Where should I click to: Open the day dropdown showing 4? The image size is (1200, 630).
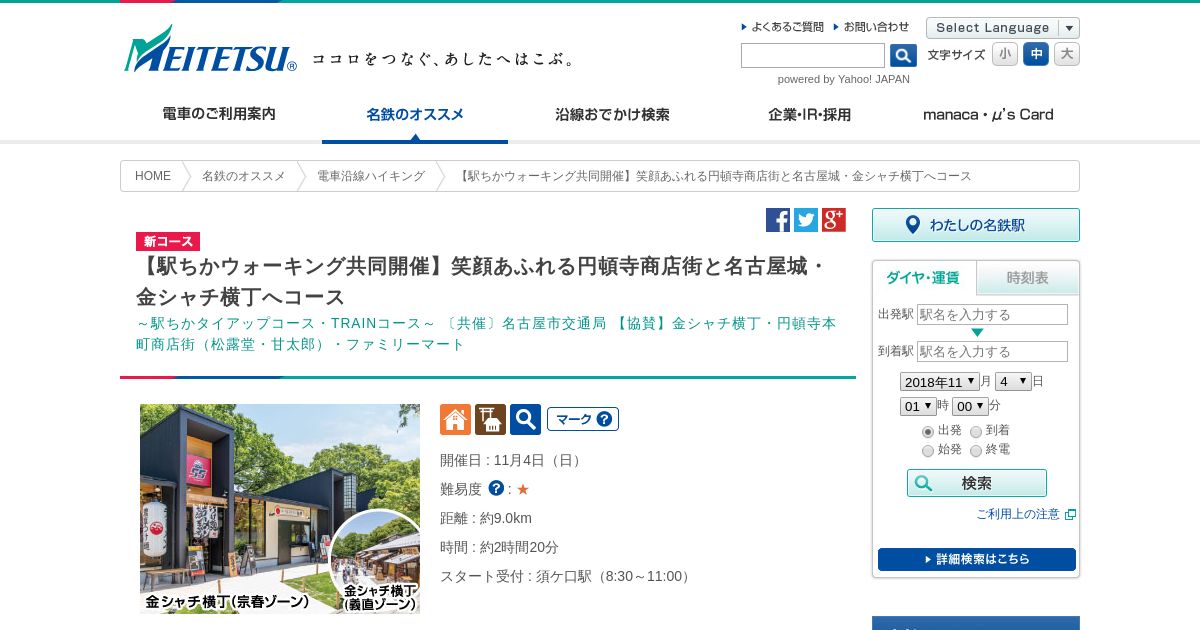point(1013,382)
